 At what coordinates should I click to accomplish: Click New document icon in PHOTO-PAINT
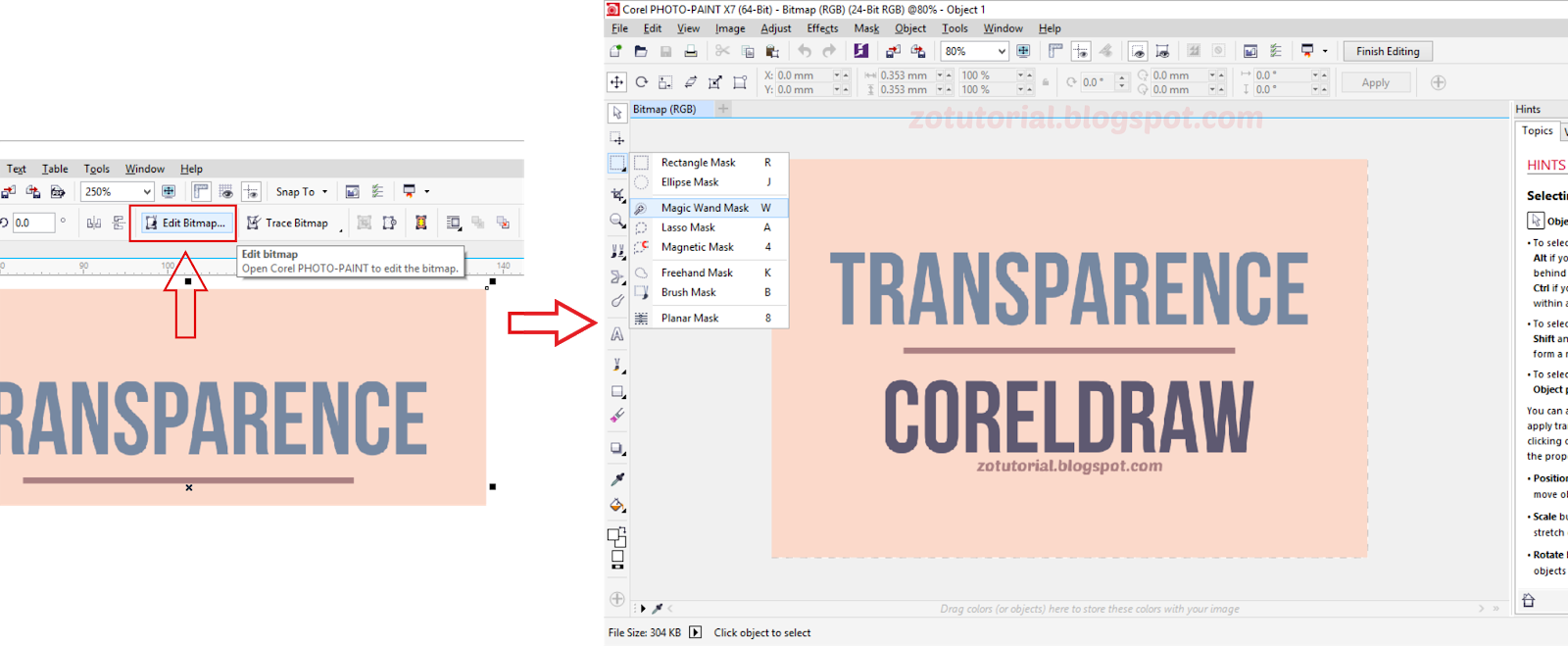(615, 51)
